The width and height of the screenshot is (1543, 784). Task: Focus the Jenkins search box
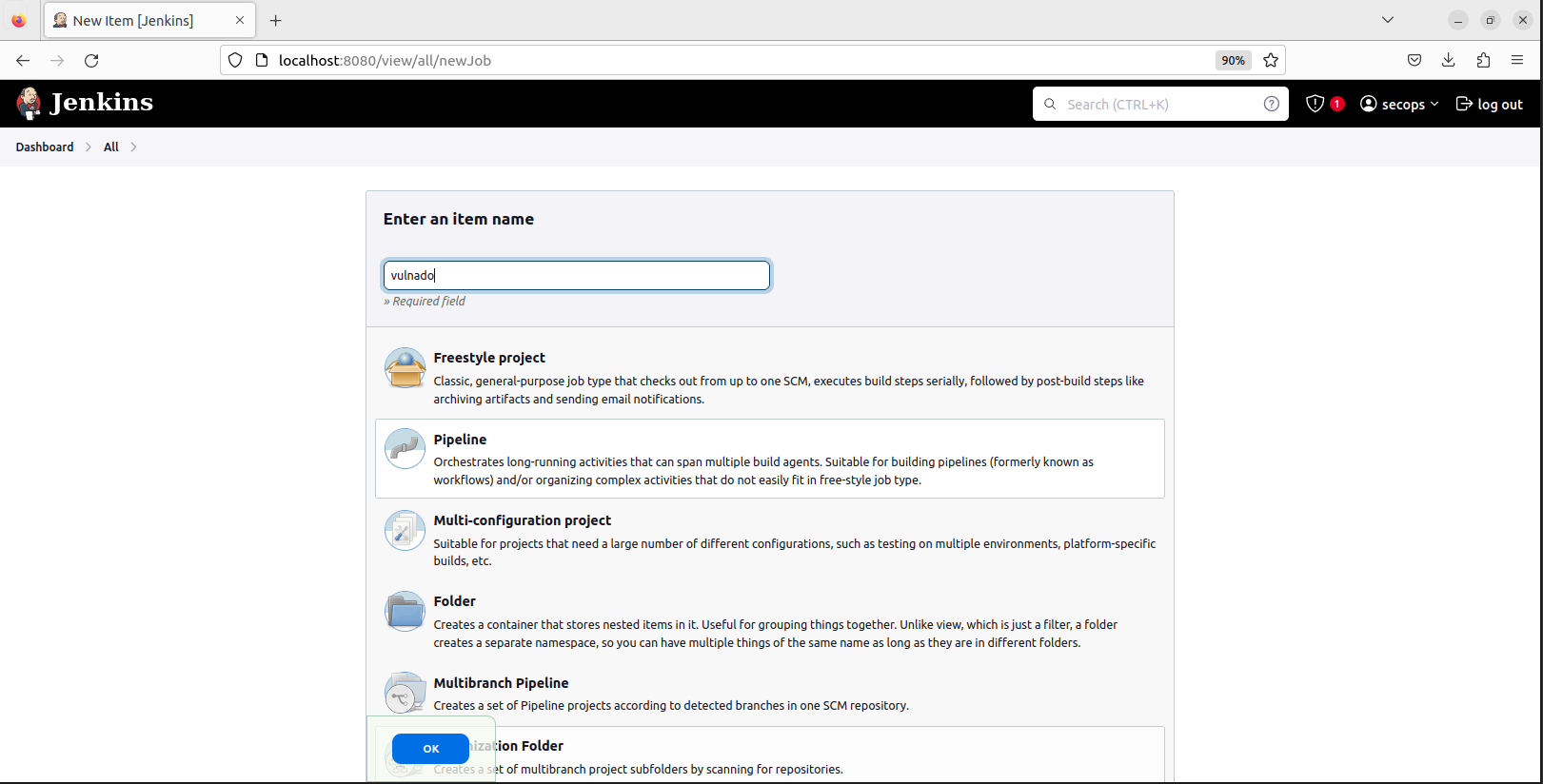(1160, 104)
